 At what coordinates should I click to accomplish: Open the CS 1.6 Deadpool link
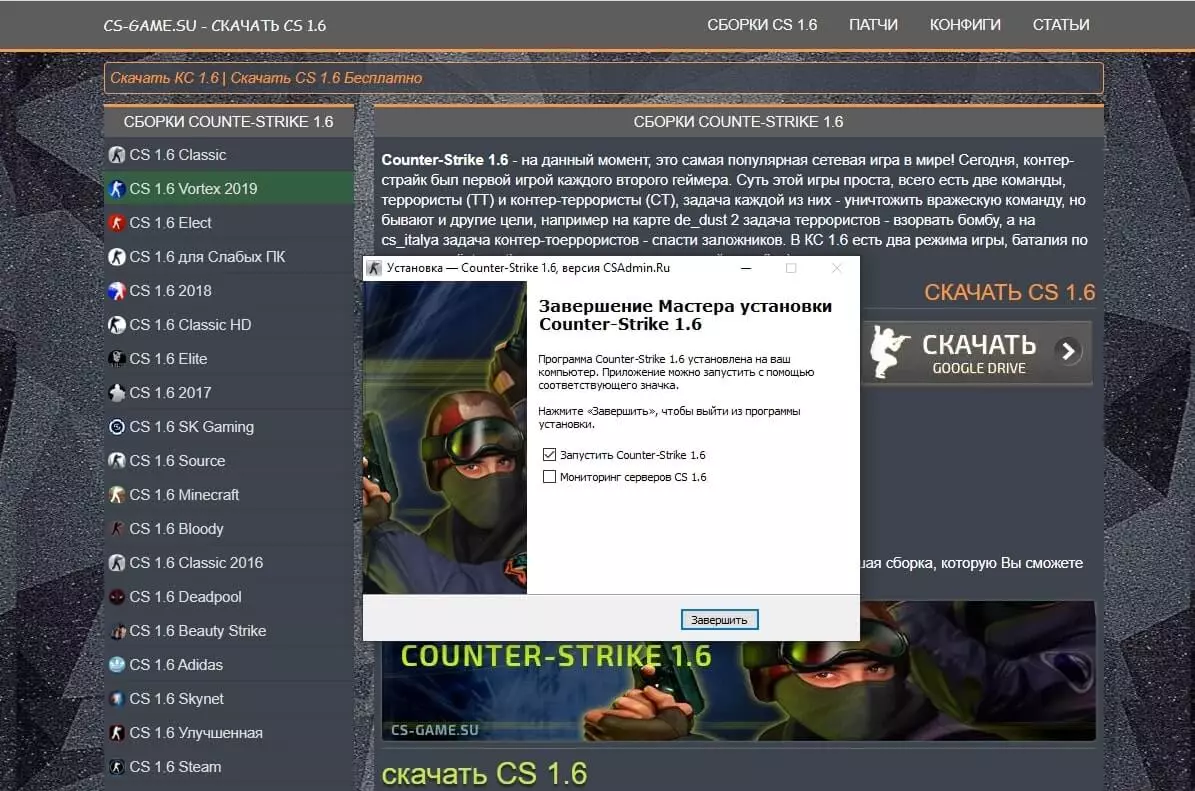coord(186,597)
